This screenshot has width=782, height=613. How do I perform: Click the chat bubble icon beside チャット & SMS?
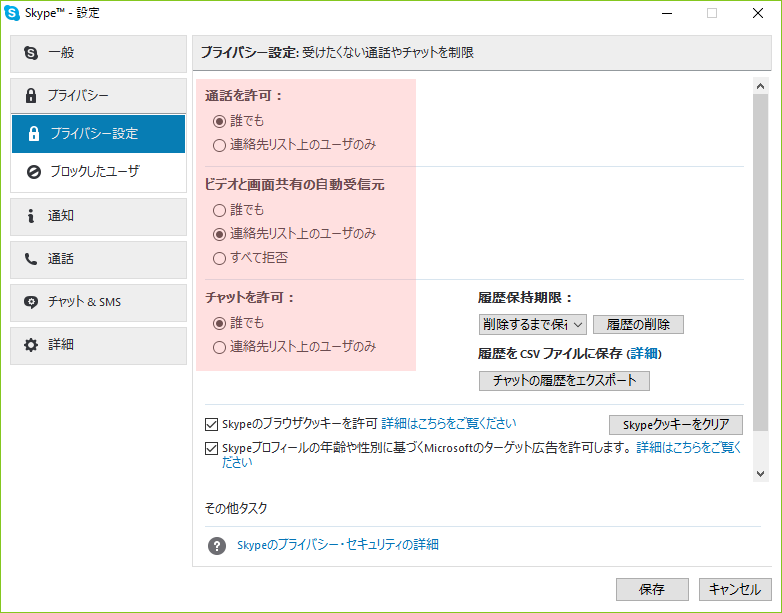31,302
